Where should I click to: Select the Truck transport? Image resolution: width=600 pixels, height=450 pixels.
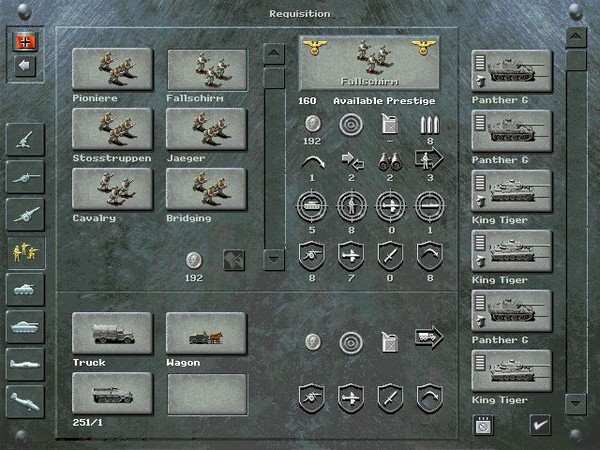112,333
